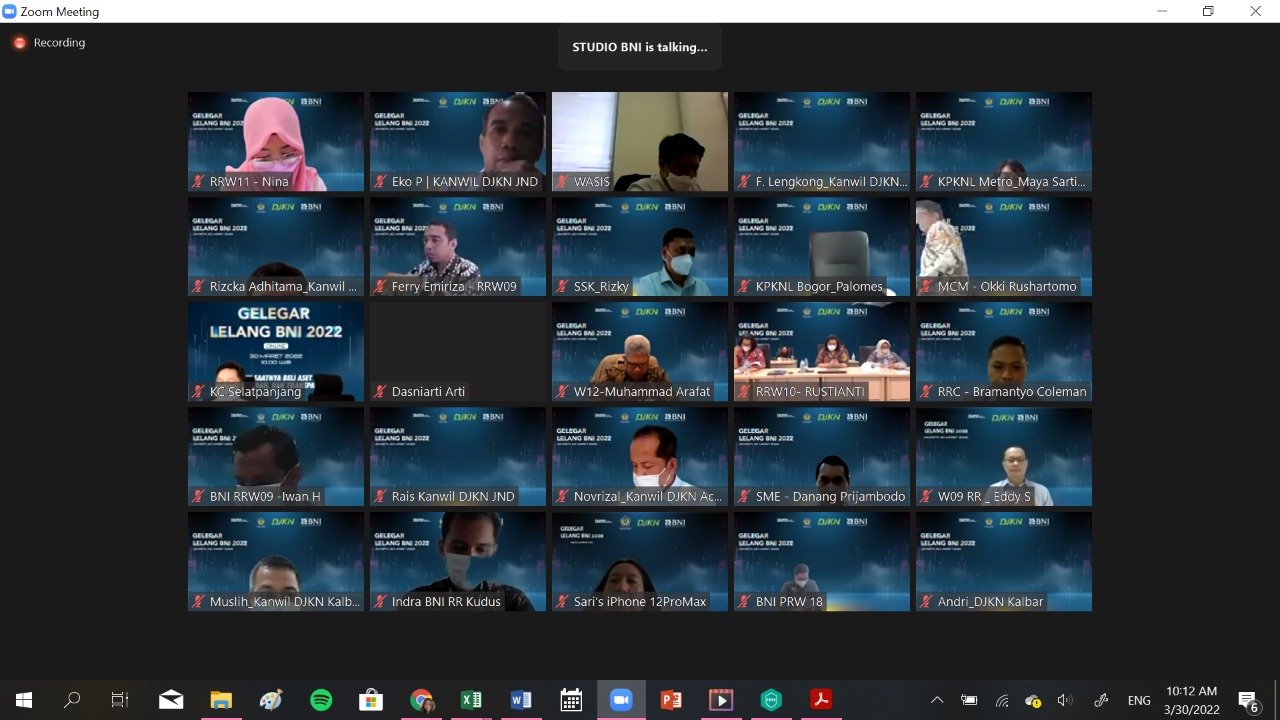1280x720 pixels.
Task: Open the notification center with 6 alerts
Action: pyautogui.click(x=1248, y=700)
